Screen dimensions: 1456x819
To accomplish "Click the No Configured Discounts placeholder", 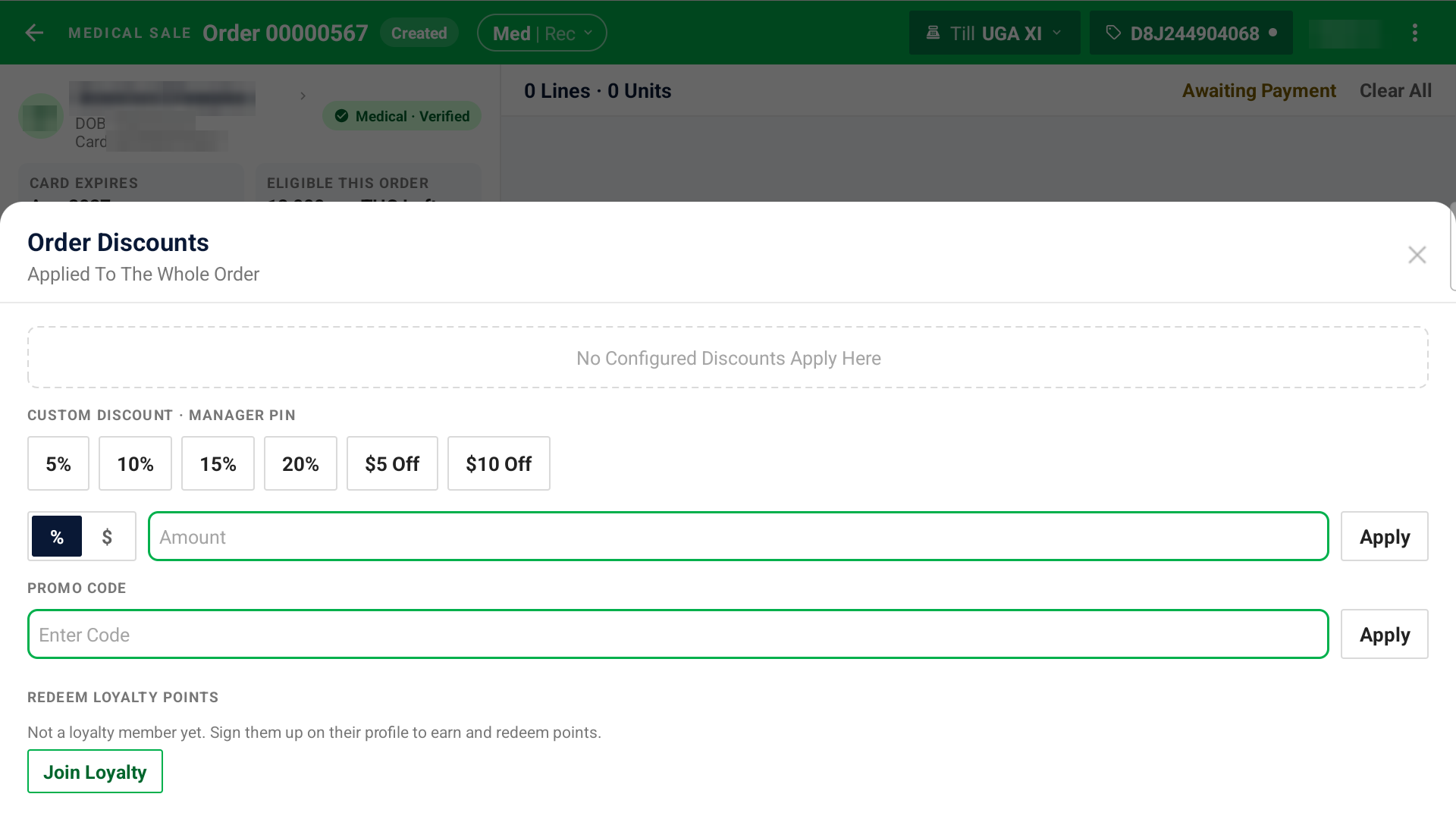I will (728, 358).
